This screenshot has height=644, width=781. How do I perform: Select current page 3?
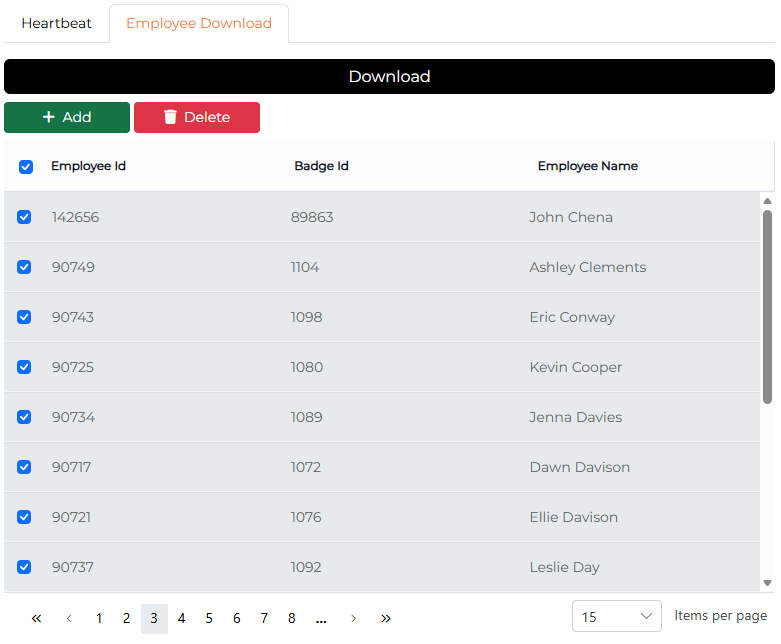pyautogui.click(x=154, y=619)
